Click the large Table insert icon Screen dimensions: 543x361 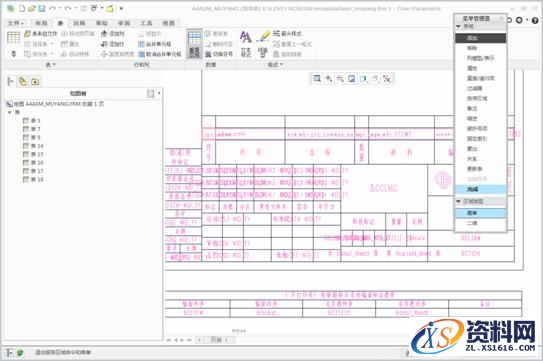(x=14, y=37)
